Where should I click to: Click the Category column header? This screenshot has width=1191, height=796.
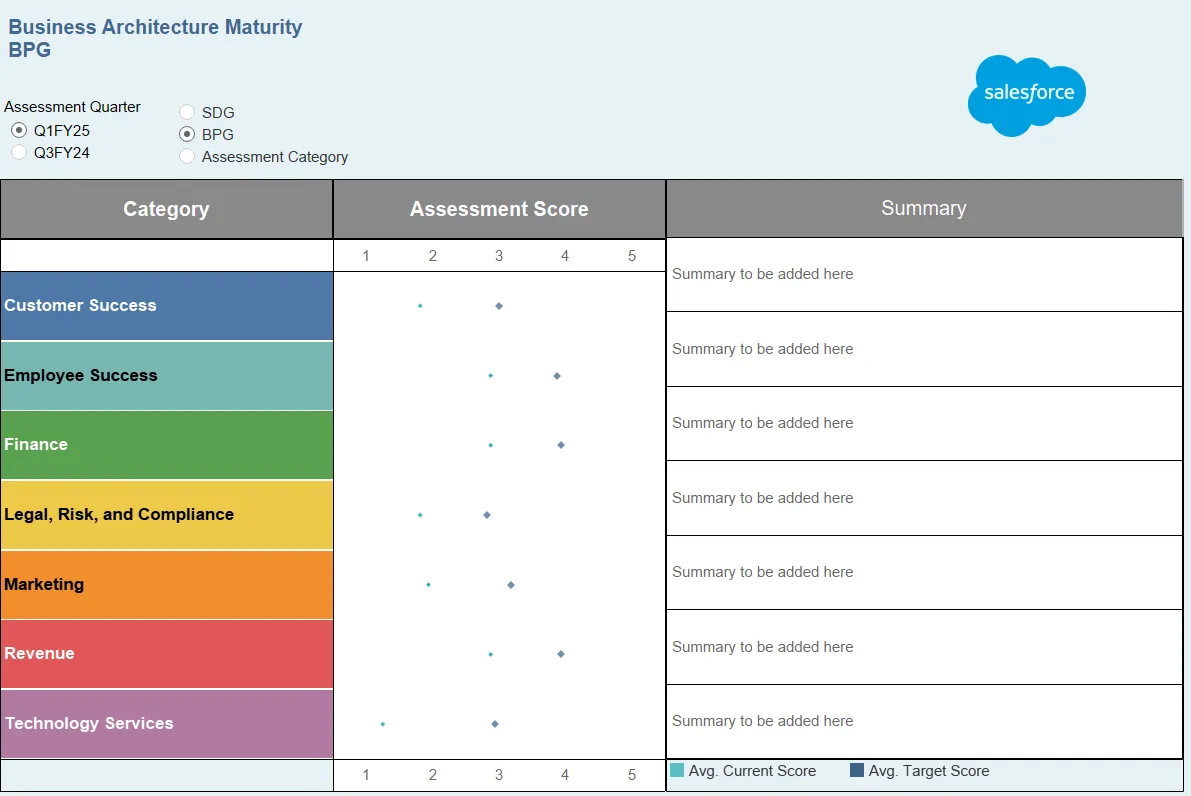[166, 209]
